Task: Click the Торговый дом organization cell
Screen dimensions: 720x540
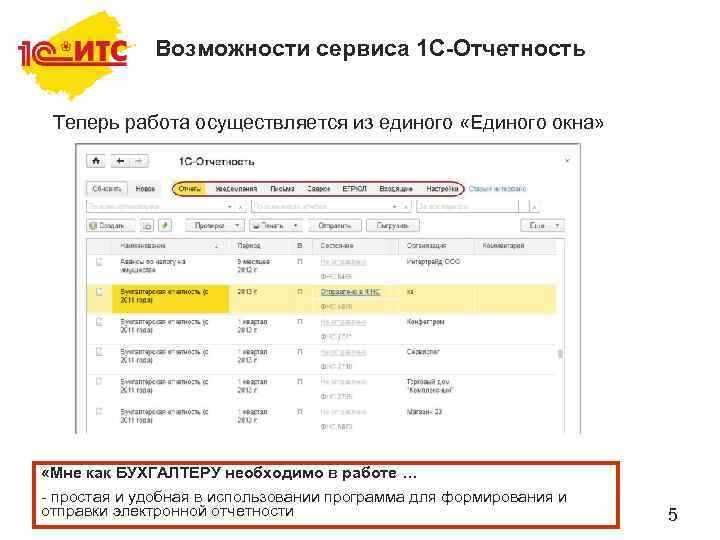Action: tap(430, 386)
